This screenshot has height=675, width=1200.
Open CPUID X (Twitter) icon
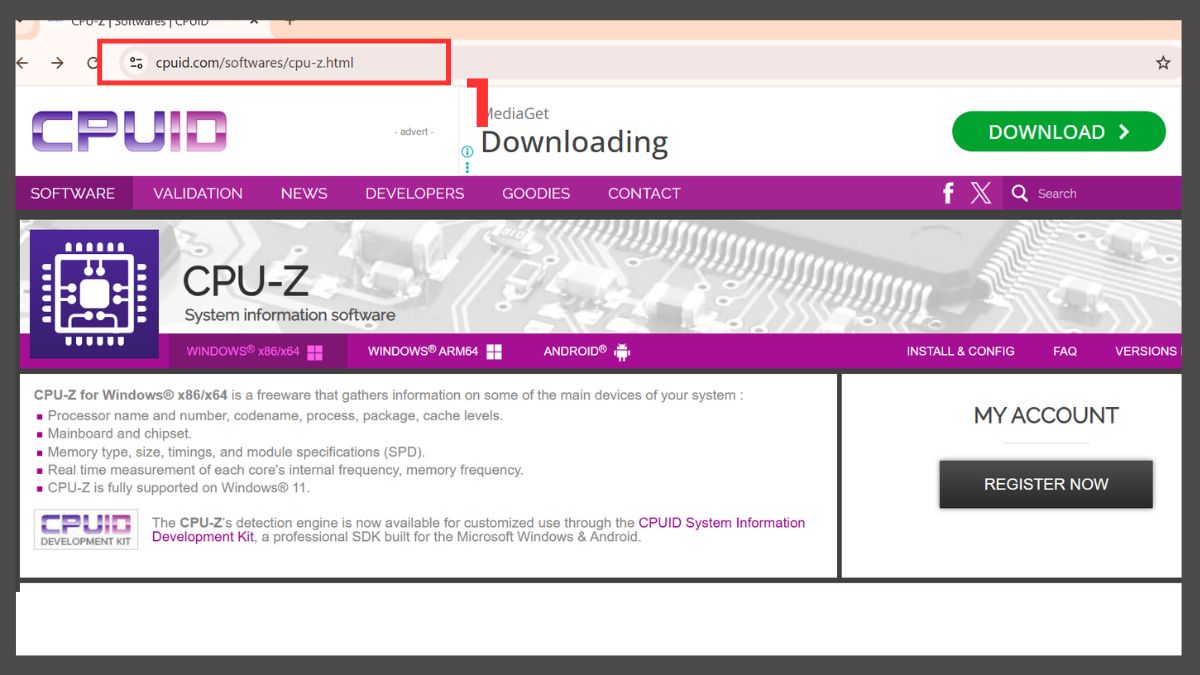click(981, 193)
